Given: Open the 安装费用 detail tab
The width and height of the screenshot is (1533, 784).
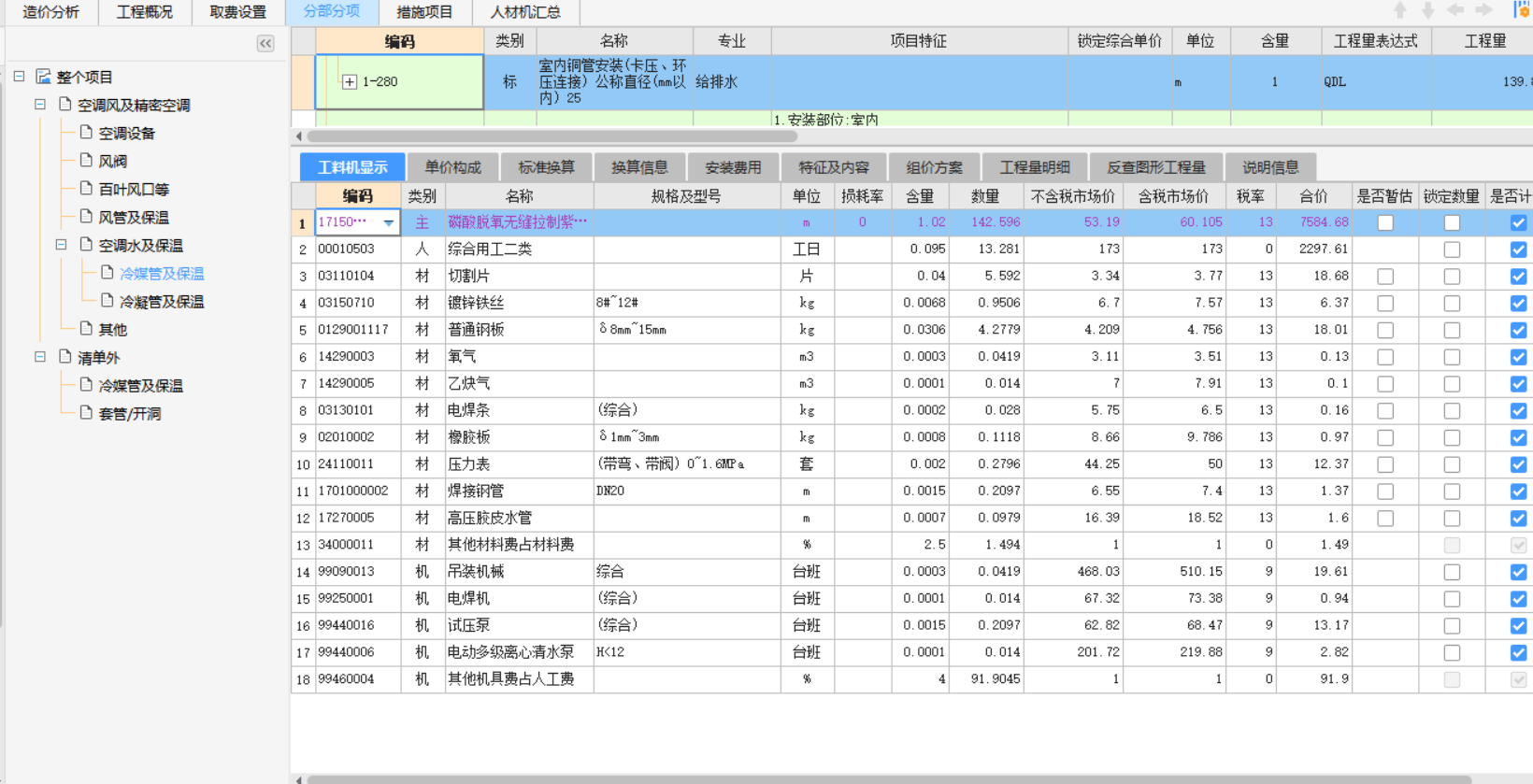Looking at the screenshot, I should 733,167.
